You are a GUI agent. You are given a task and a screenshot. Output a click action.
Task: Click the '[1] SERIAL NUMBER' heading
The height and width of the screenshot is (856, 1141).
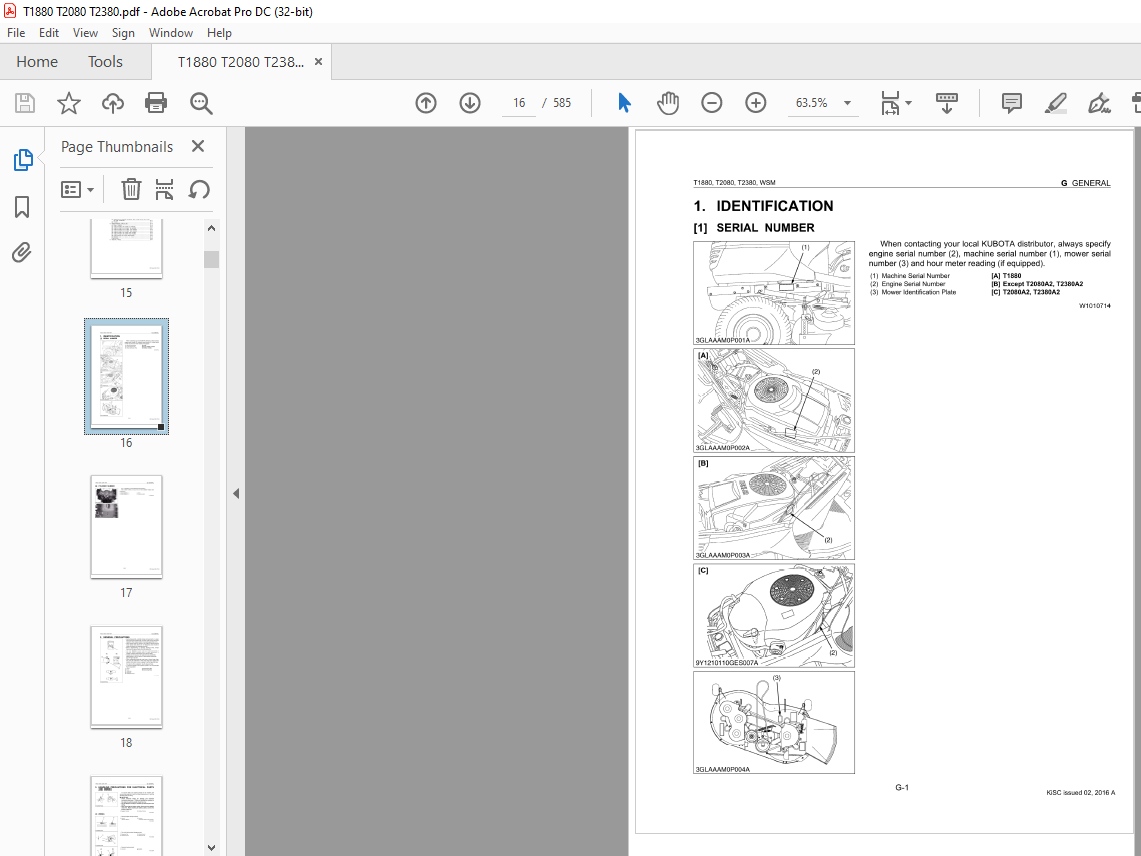pos(754,228)
